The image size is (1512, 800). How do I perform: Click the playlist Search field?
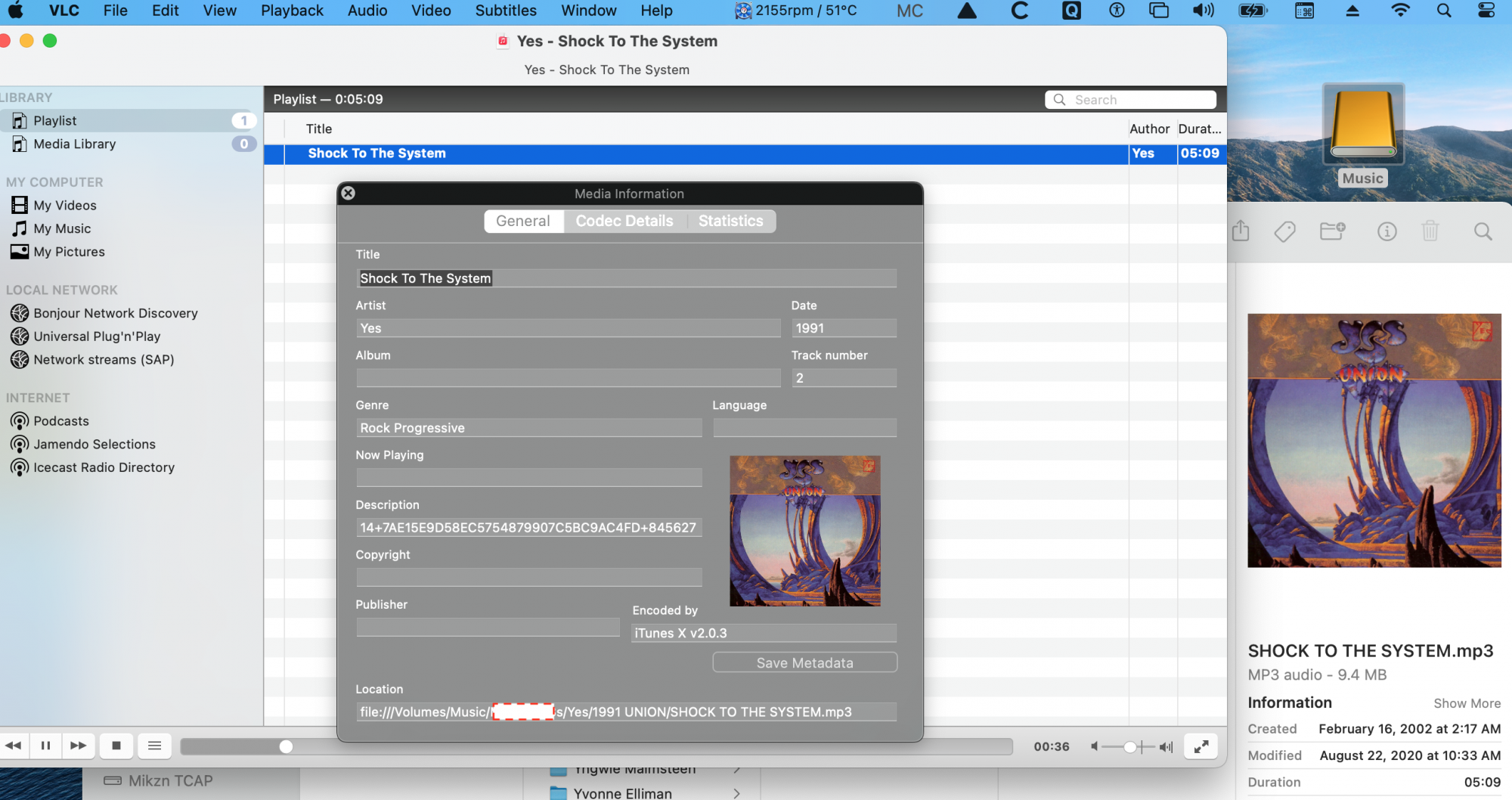coord(1131,100)
